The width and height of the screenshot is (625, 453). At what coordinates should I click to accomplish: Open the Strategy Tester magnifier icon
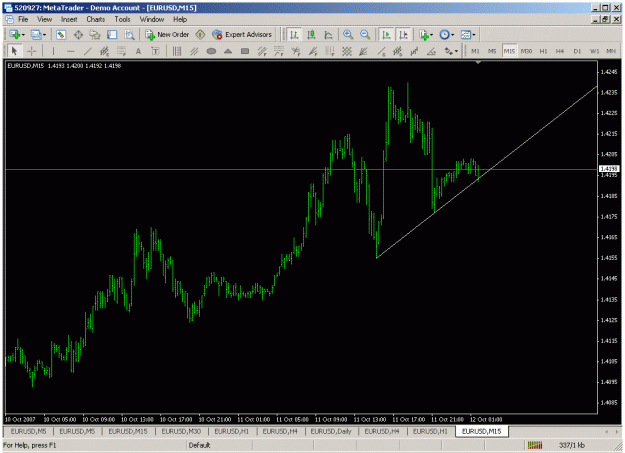click(x=129, y=35)
